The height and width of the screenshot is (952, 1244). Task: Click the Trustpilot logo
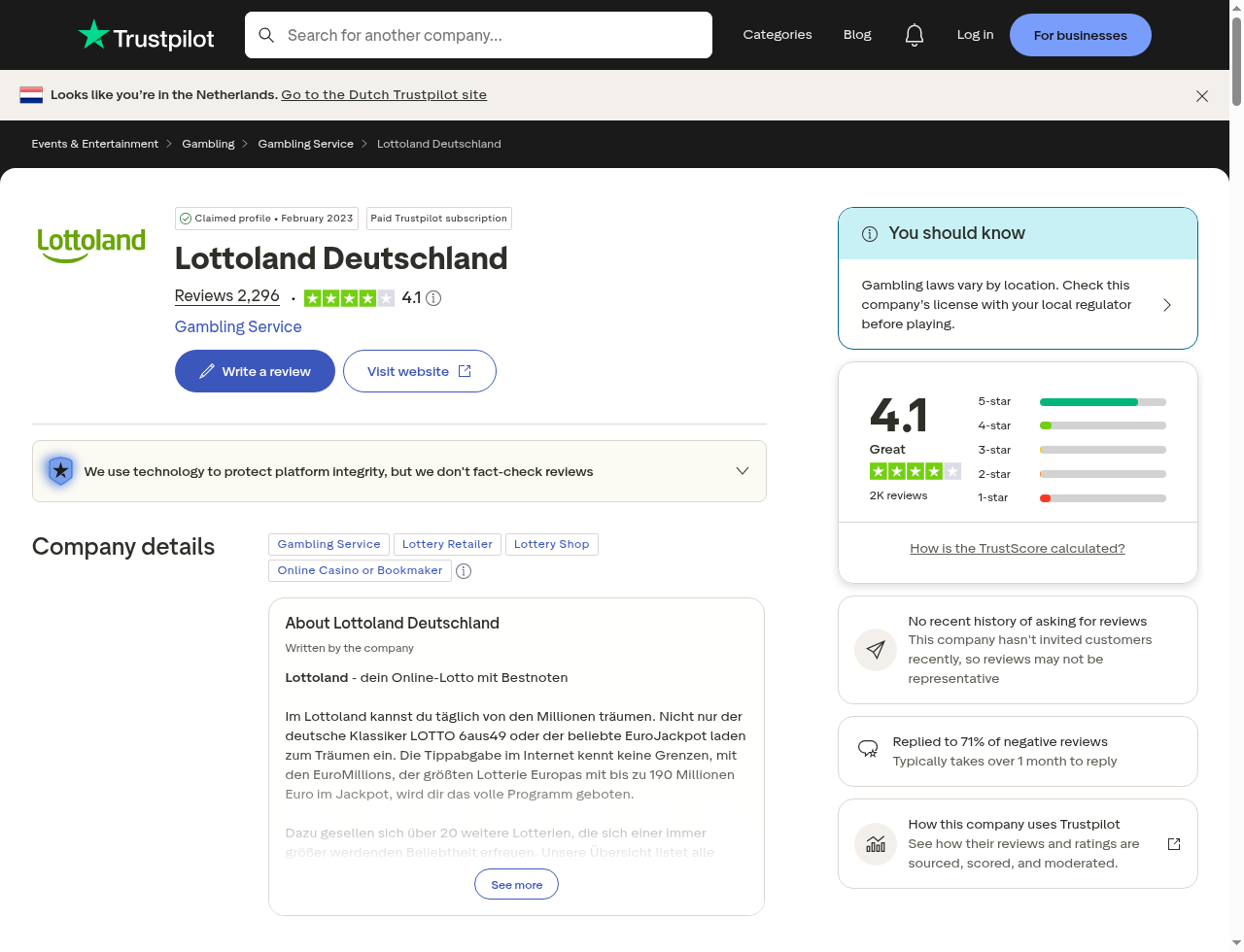[x=146, y=35]
